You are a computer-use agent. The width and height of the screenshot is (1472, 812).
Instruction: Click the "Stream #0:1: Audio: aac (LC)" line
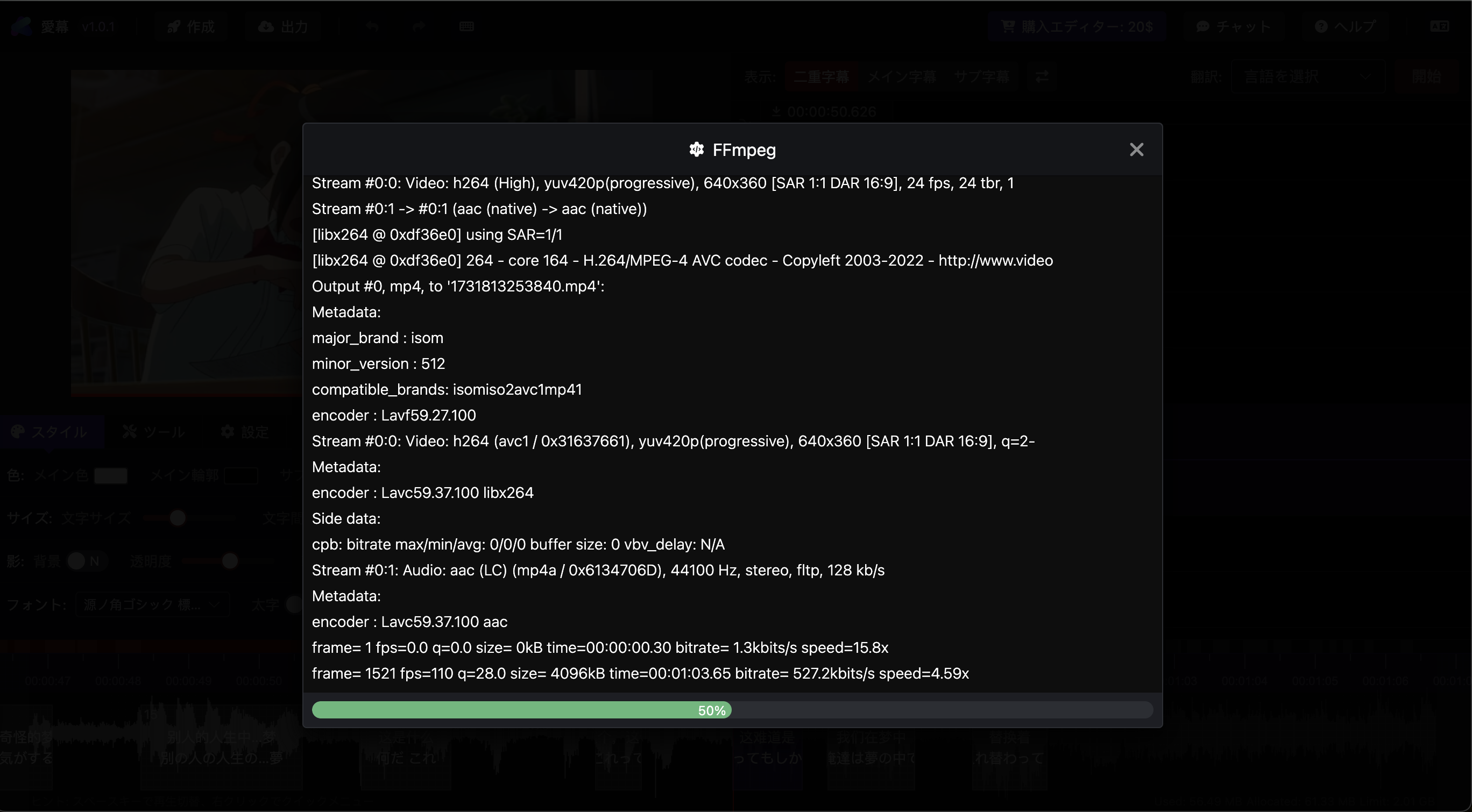tap(598, 570)
